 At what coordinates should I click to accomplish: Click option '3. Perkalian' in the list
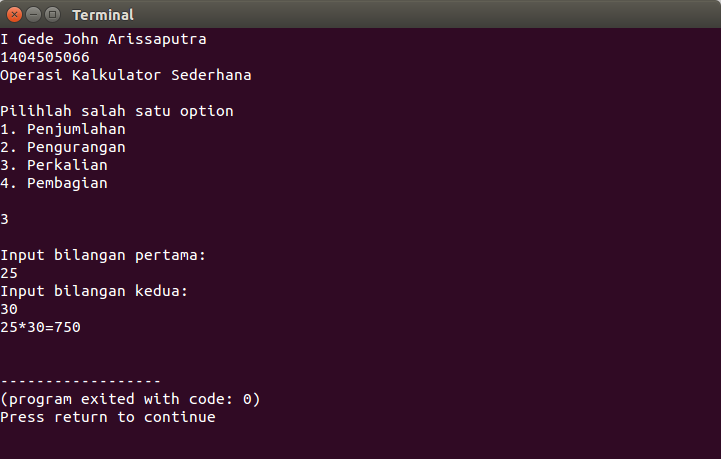(x=54, y=165)
